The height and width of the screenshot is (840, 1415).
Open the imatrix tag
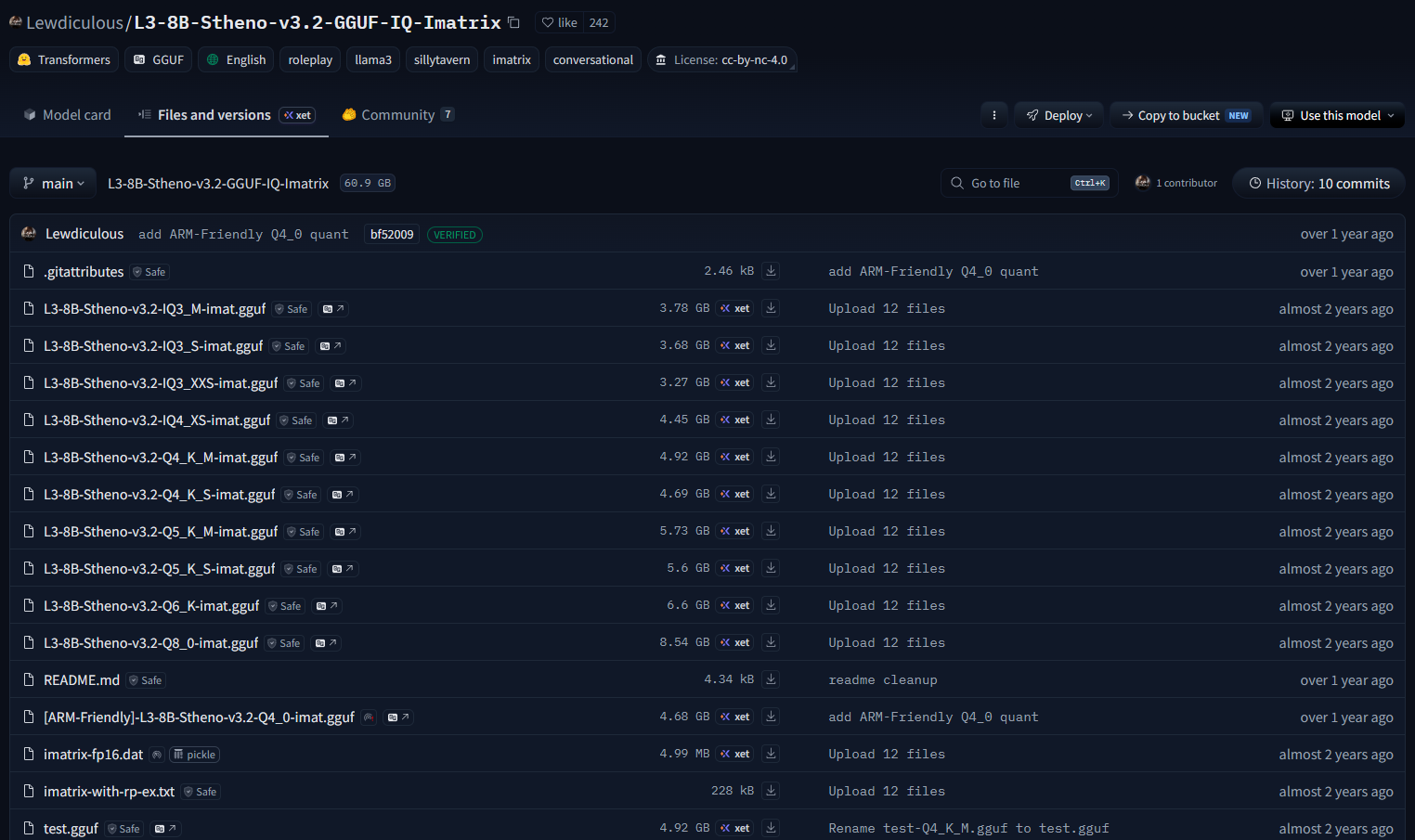pyautogui.click(x=512, y=59)
